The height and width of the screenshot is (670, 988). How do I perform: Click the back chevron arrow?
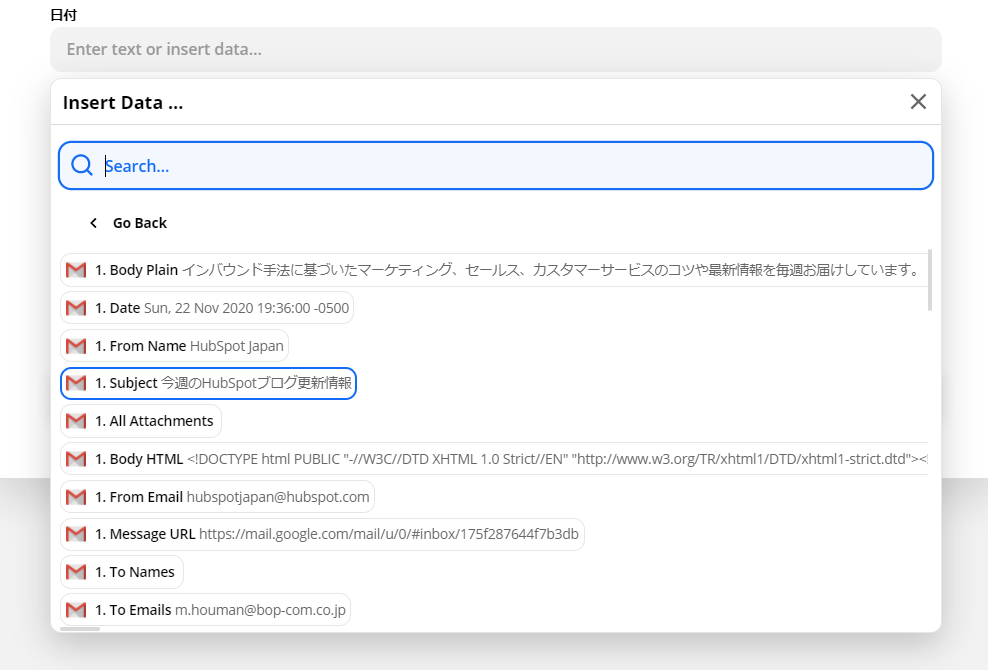pyautogui.click(x=94, y=223)
